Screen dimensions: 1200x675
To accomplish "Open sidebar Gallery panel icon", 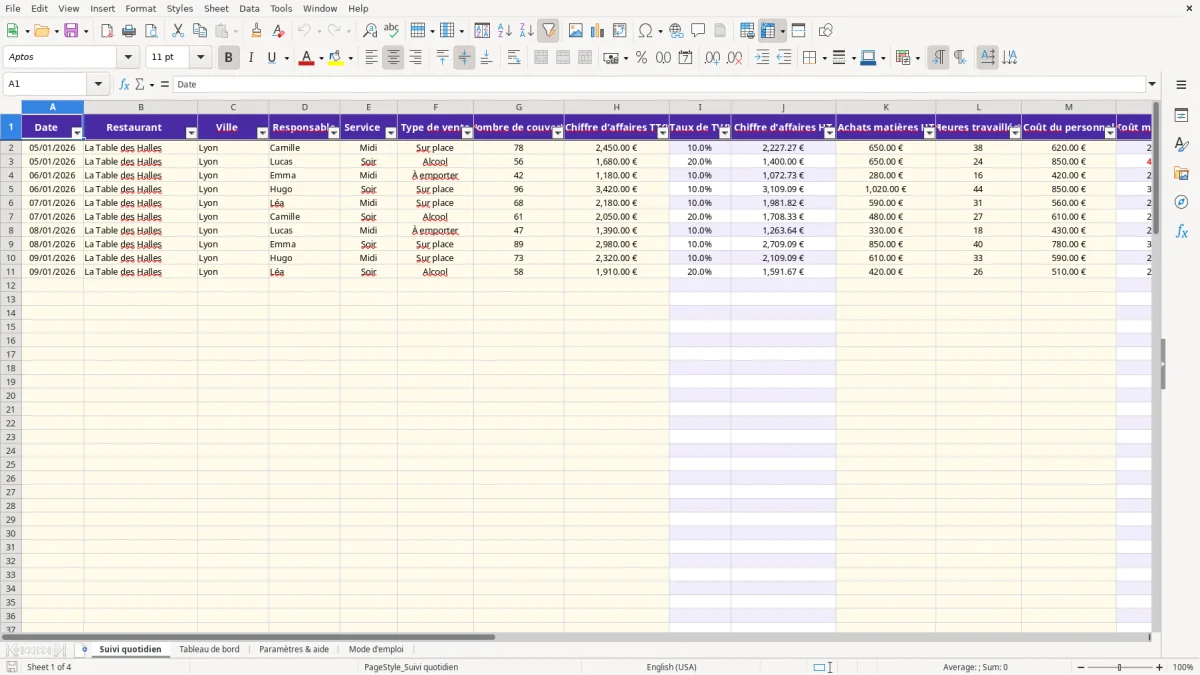I will point(1181,174).
